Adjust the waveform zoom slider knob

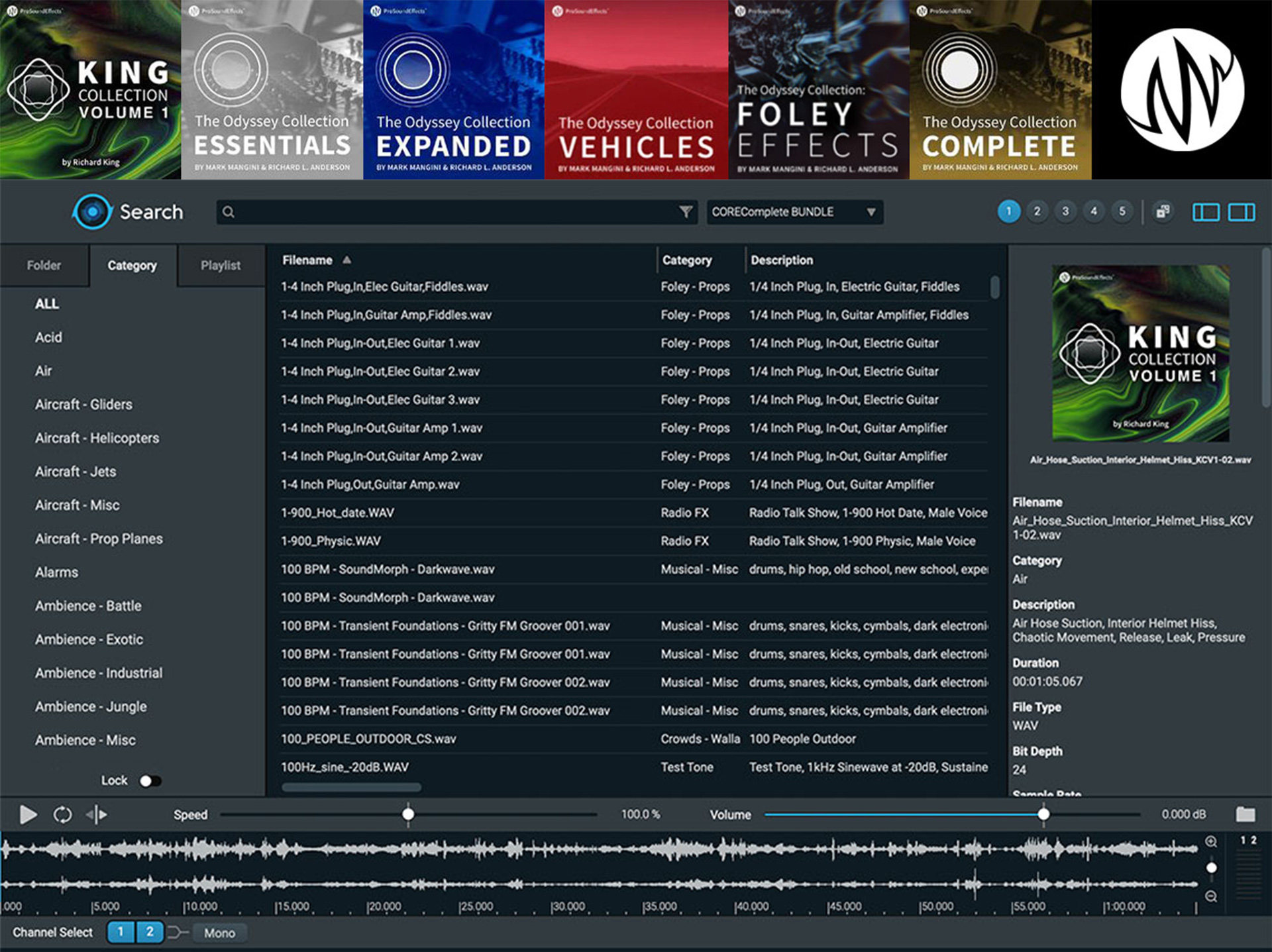click(1212, 867)
